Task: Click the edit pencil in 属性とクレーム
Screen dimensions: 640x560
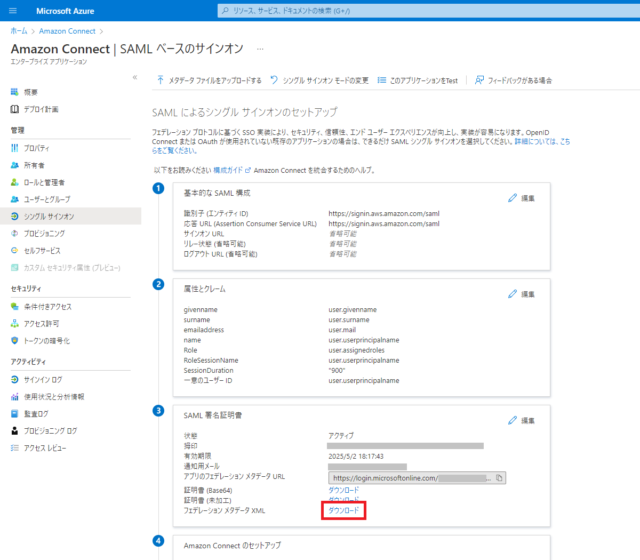Action: coord(512,294)
